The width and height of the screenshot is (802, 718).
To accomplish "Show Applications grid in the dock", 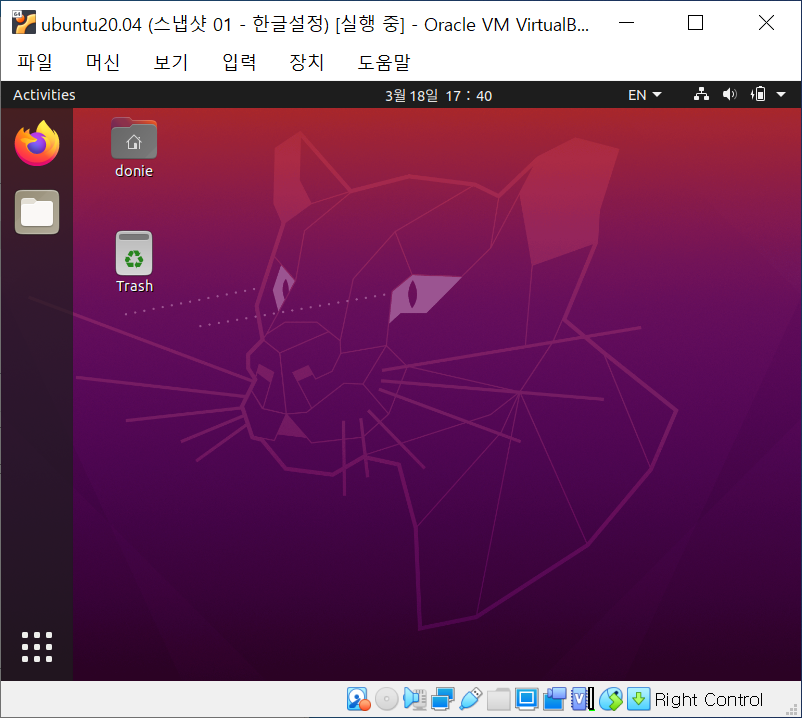I will (x=37, y=647).
